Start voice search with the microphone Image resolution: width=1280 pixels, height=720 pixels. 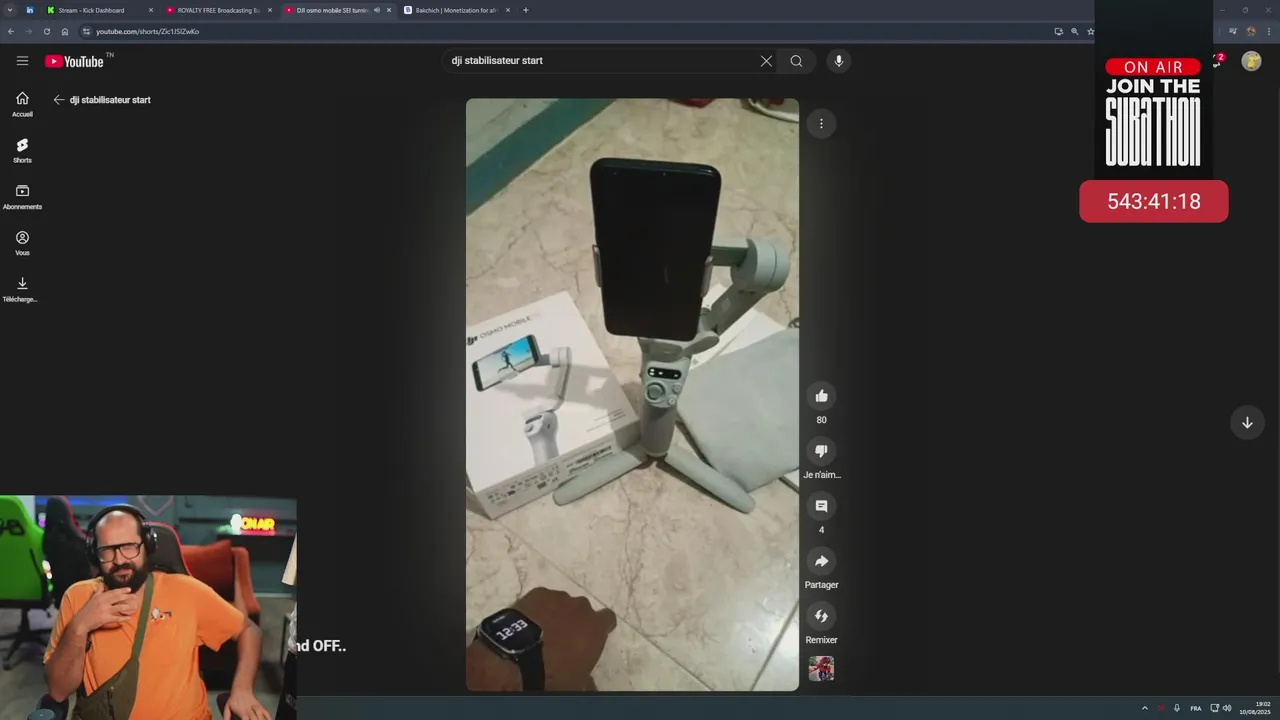coord(838,61)
